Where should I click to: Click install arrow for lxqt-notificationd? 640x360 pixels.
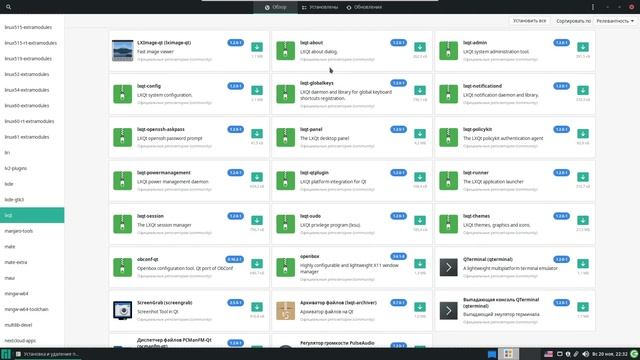(583, 90)
